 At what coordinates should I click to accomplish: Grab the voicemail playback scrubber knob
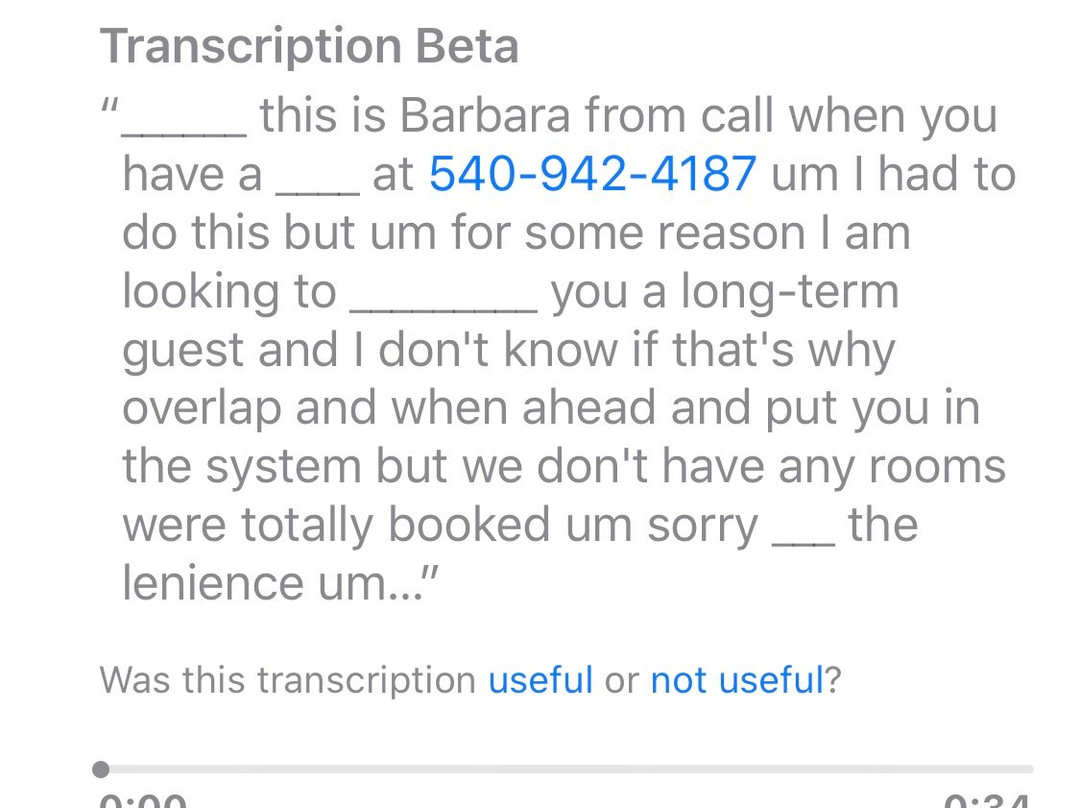coord(101,769)
